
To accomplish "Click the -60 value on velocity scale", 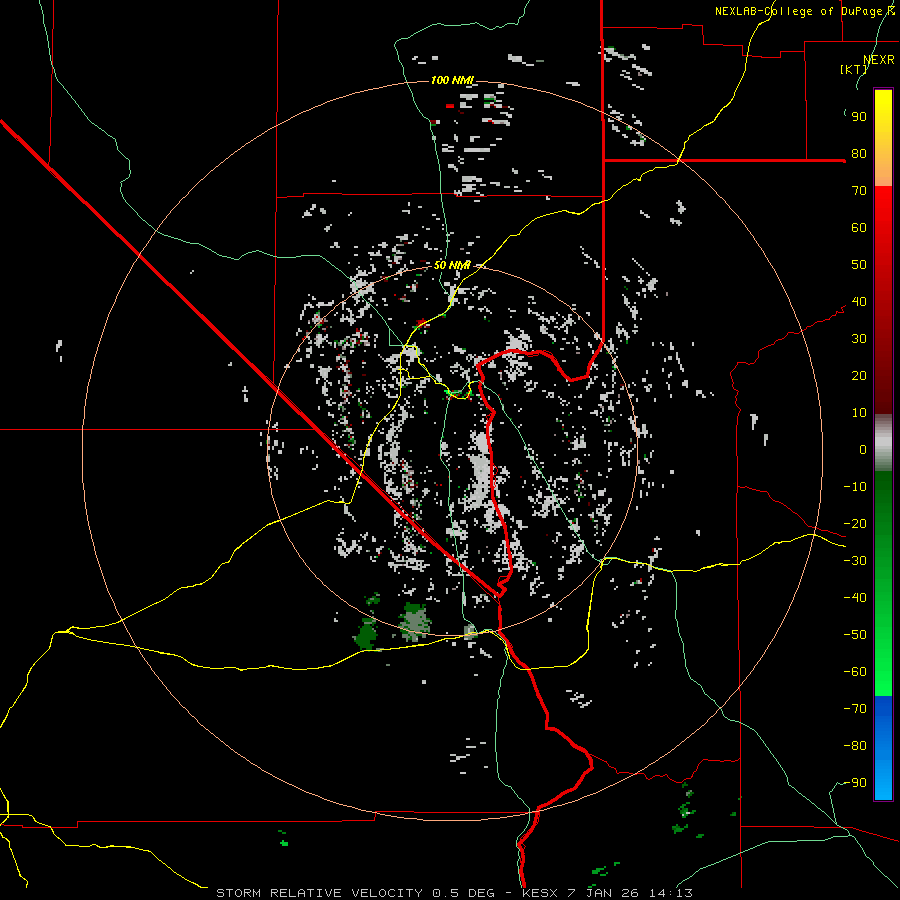I will click(x=855, y=672).
